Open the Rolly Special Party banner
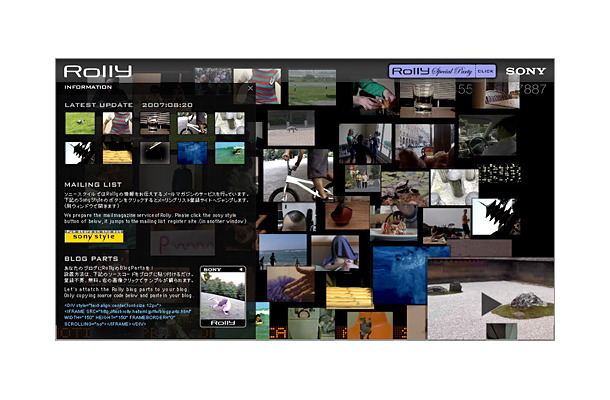This screenshot has height=400, width=610. (442, 71)
